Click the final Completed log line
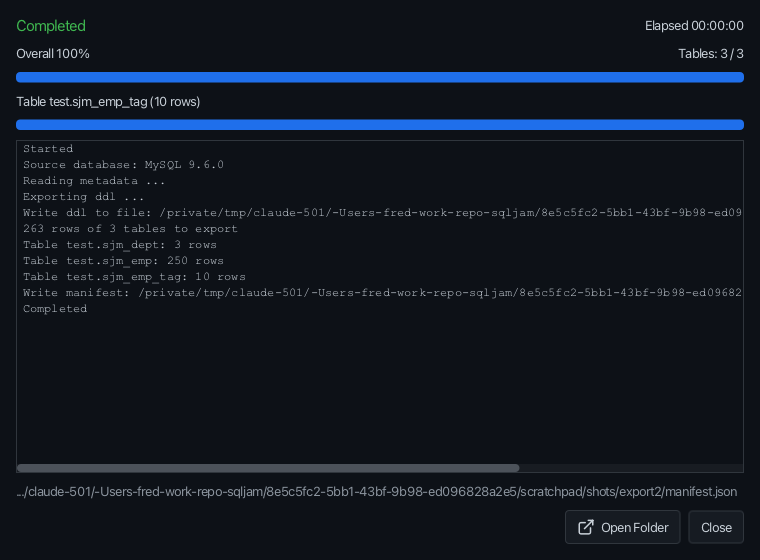This screenshot has height=560, width=760. pyautogui.click(x=55, y=309)
